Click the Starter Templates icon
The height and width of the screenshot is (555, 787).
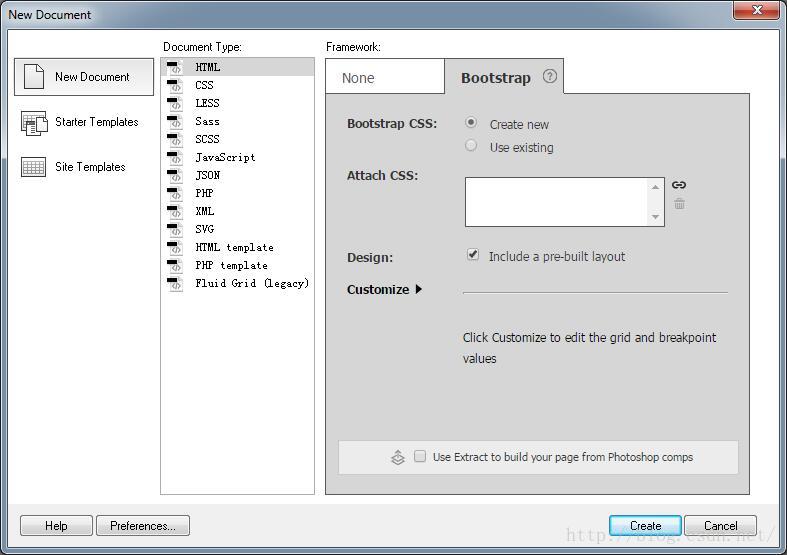click(34, 123)
